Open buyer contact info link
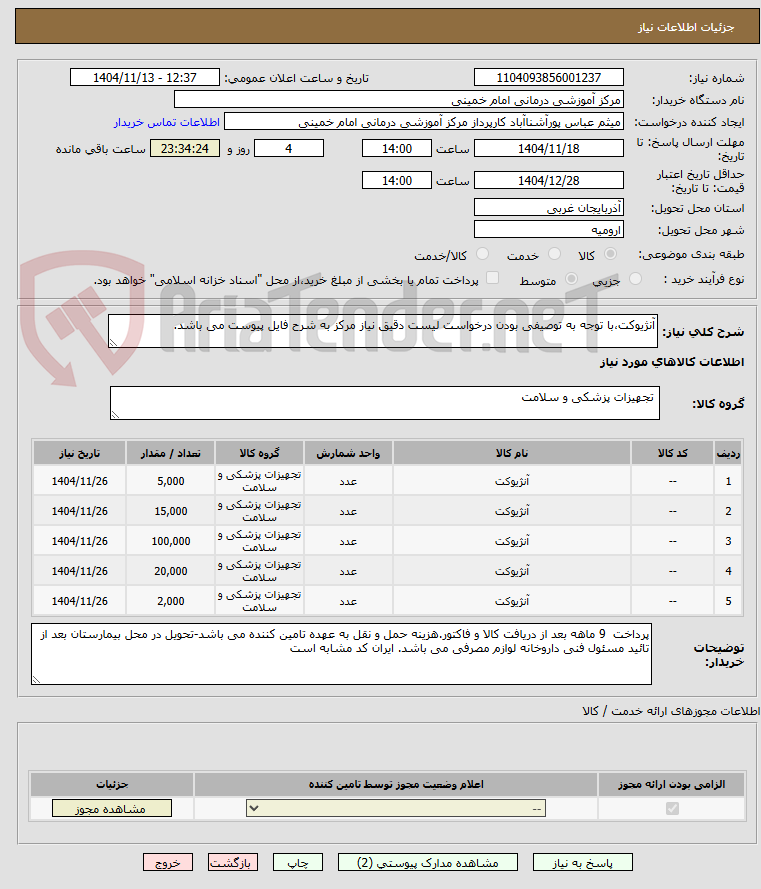The height and width of the screenshot is (889, 761). [167, 122]
